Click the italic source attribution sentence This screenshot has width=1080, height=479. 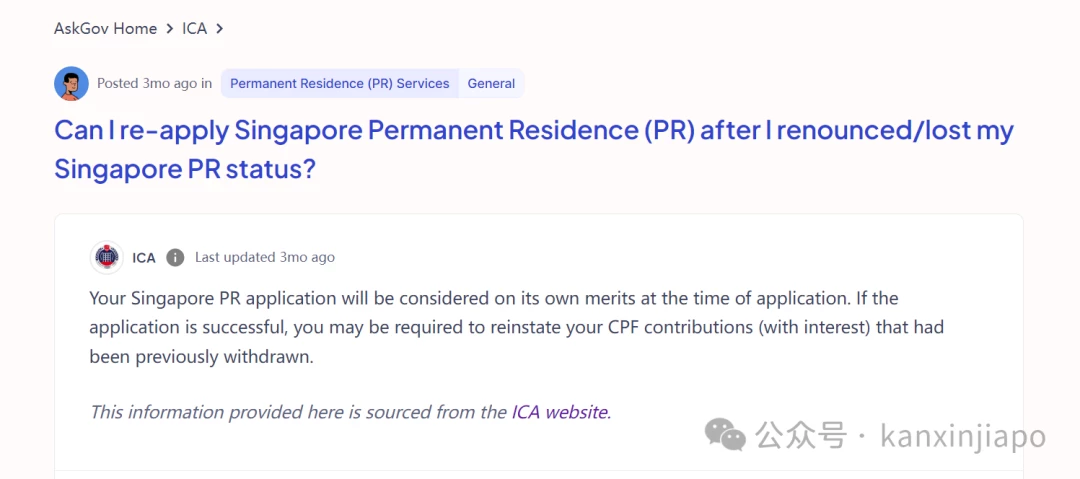coord(351,412)
